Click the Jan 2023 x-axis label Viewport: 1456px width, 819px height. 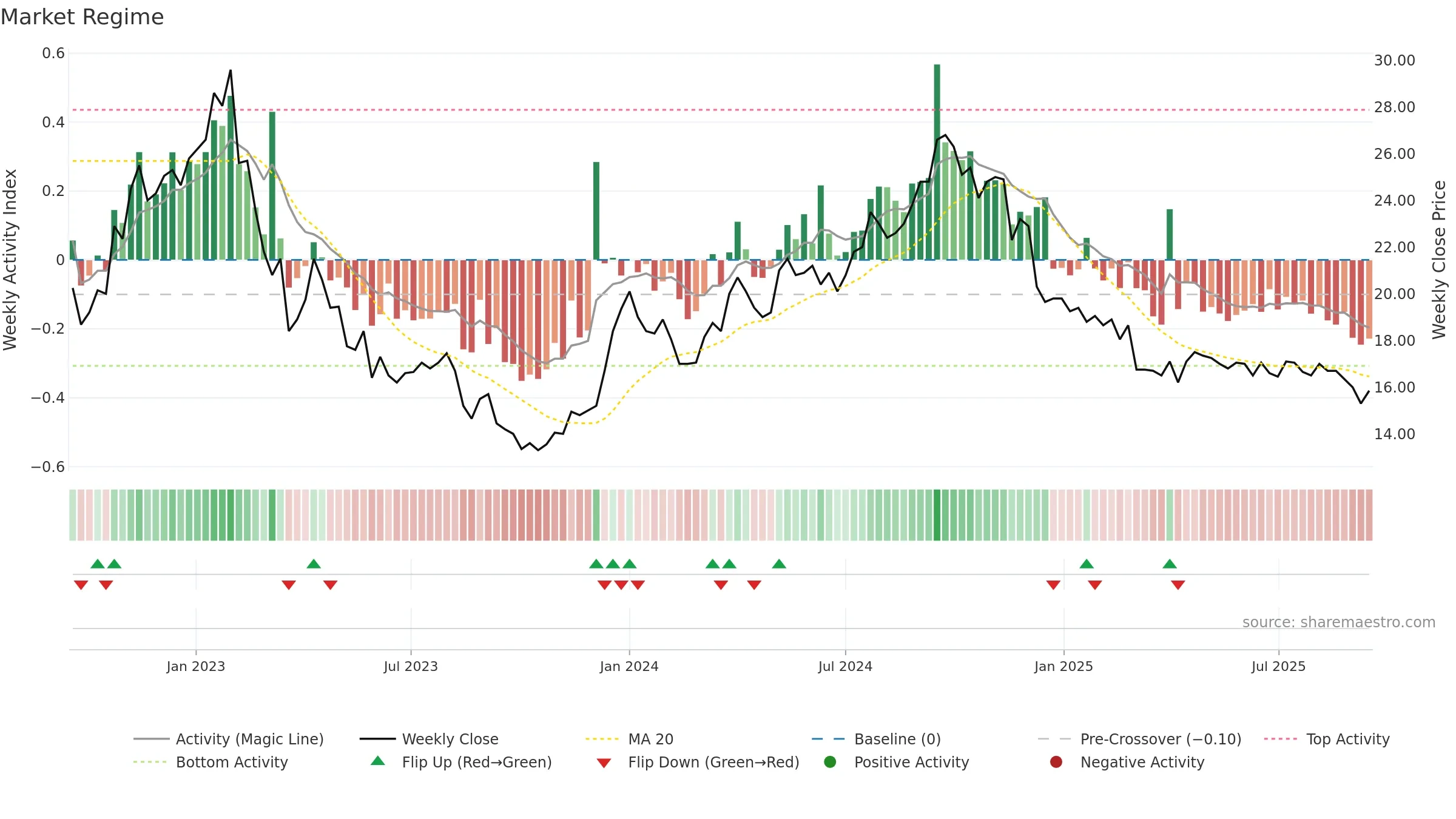click(196, 667)
